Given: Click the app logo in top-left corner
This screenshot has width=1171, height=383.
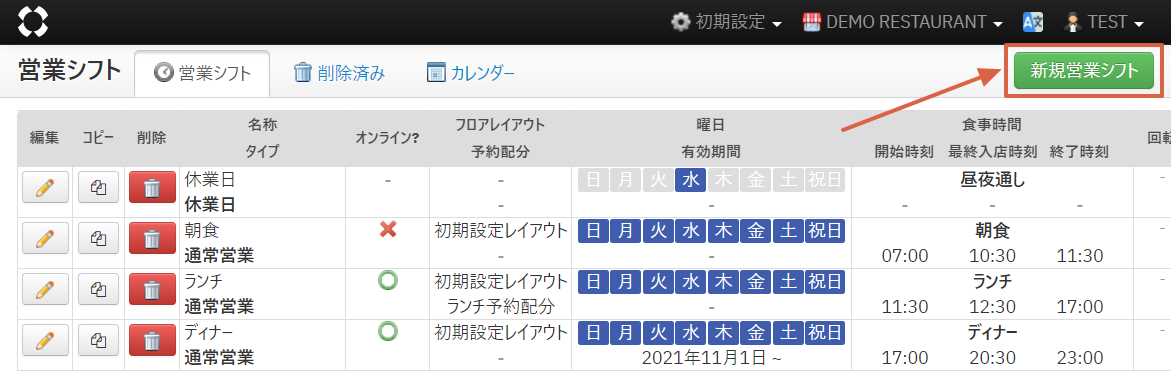Looking at the screenshot, I should pyautogui.click(x=33, y=22).
